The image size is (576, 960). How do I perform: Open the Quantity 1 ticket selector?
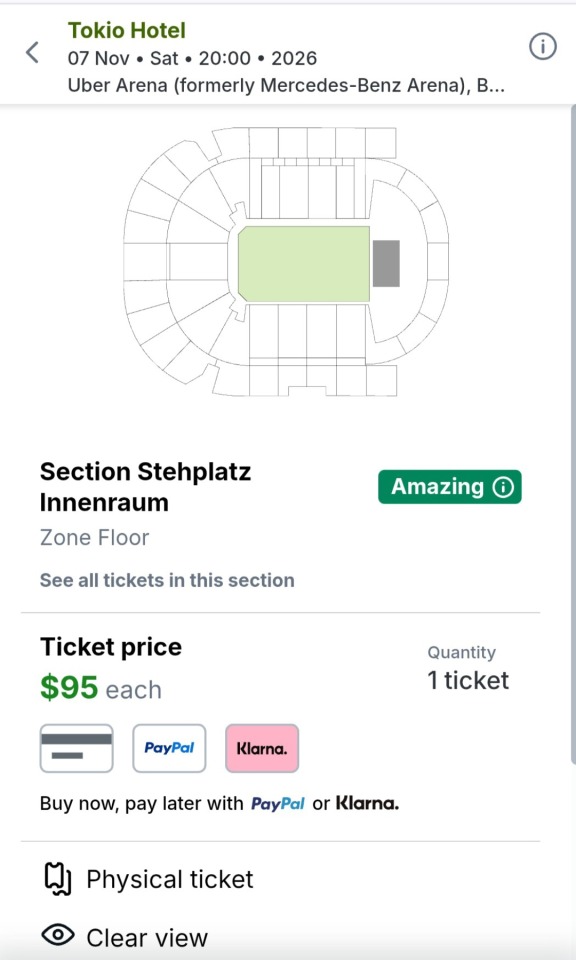point(468,669)
